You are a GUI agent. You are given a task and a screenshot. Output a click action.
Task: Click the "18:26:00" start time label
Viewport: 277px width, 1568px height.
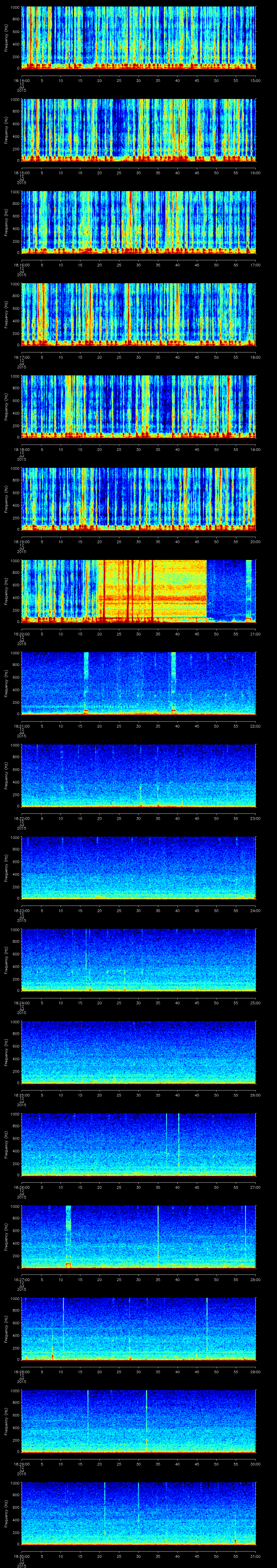coord(22,1187)
